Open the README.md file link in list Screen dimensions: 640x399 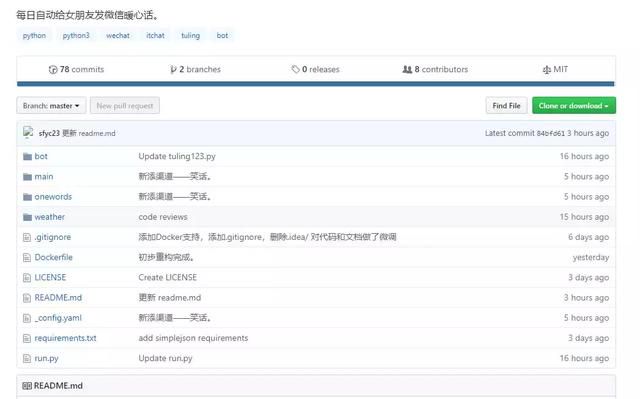[x=58, y=298]
